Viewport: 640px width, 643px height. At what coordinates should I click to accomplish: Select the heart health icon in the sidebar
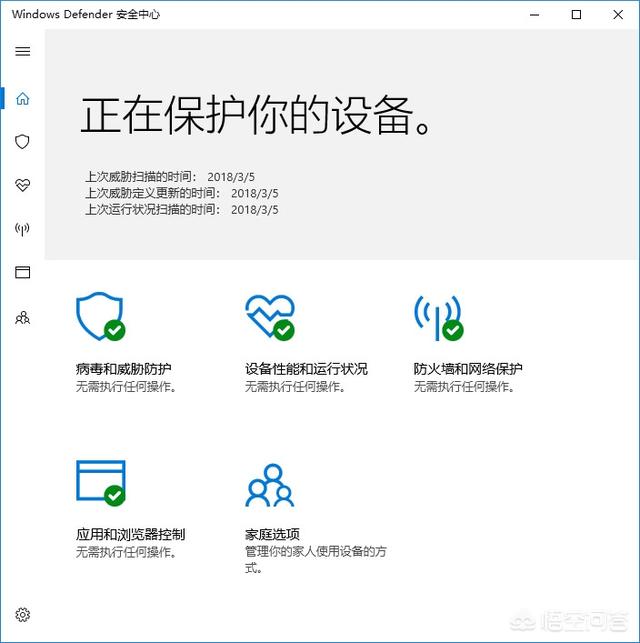click(23, 185)
